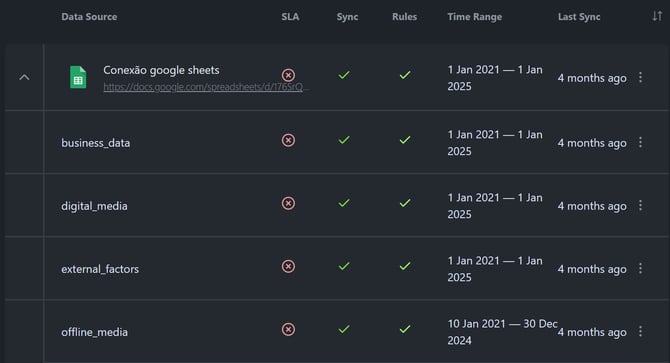Click the 10 Jan 2021 — 30 Dec 2024 range

tap(502, 332)
